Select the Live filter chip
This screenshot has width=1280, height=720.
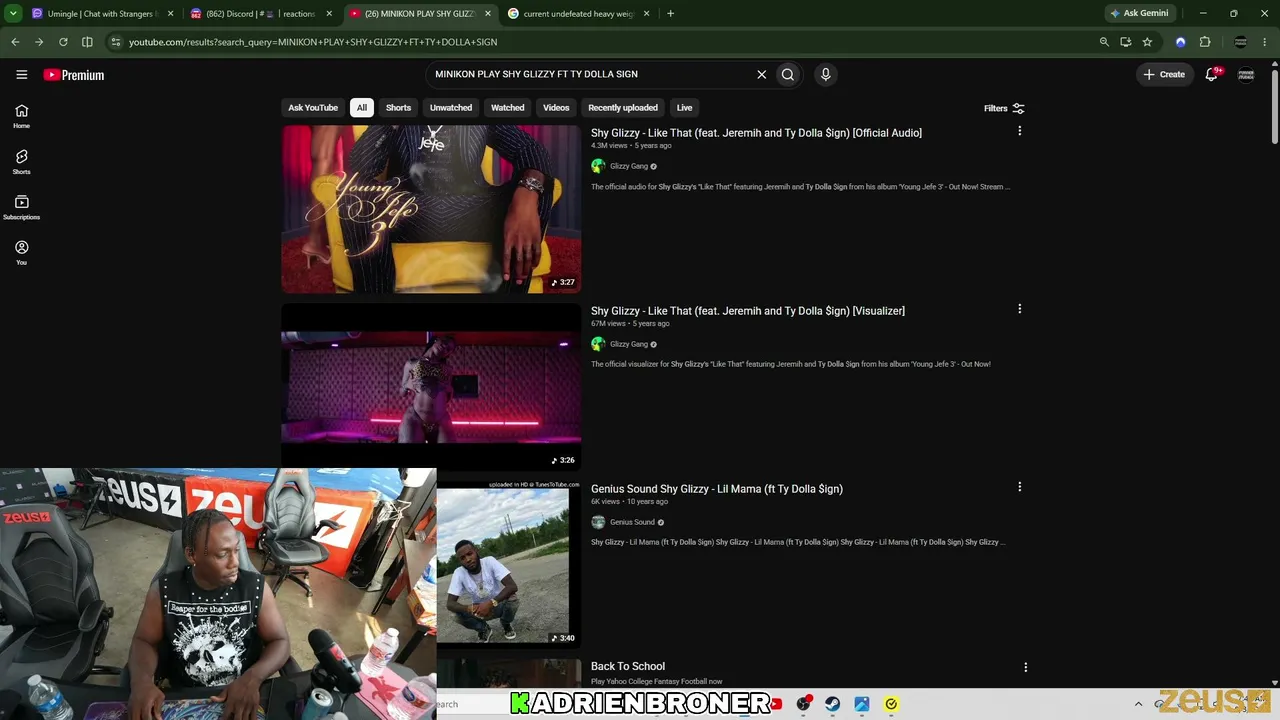pos(684,108)
